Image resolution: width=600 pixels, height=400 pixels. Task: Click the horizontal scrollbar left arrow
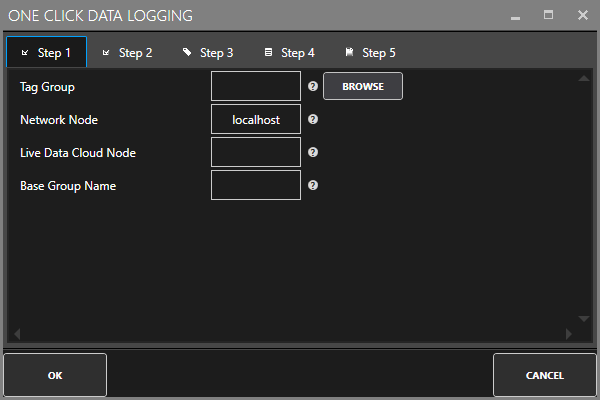click(x=15, y=334)
